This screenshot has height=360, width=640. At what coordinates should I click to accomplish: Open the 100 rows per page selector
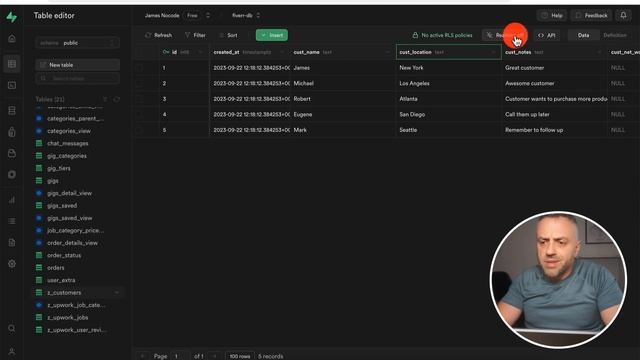[x=240, y=356]
